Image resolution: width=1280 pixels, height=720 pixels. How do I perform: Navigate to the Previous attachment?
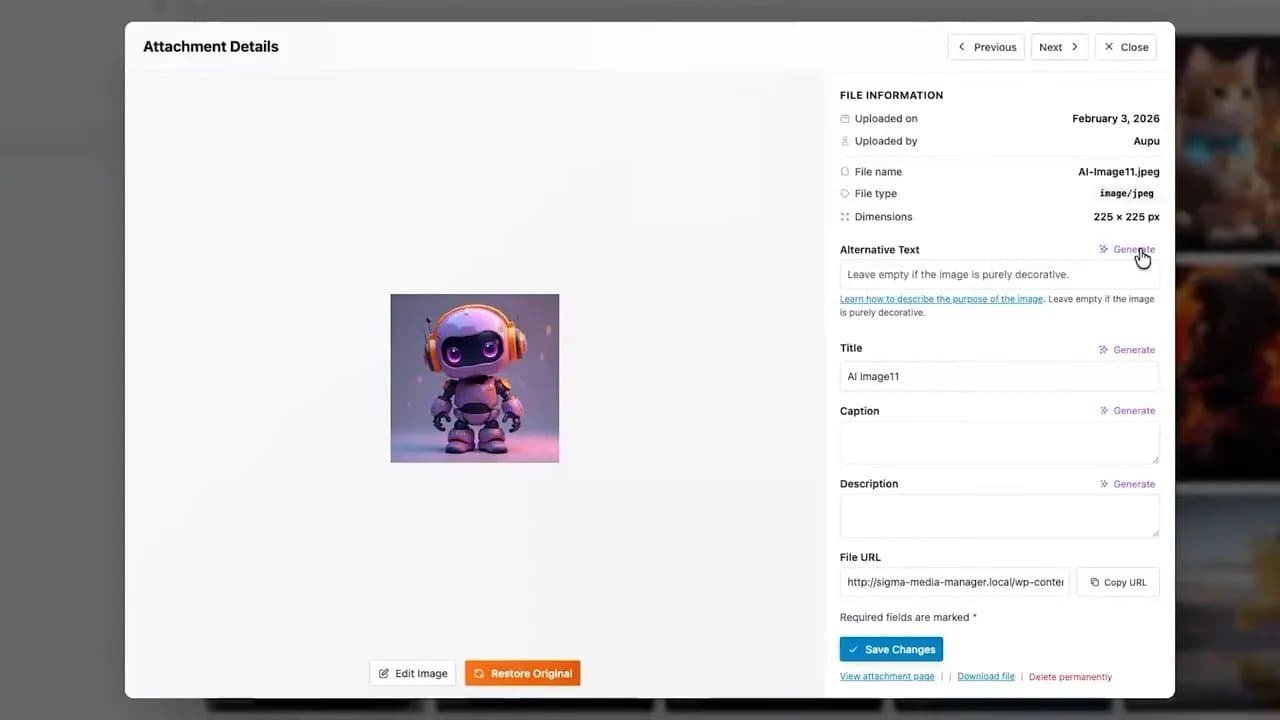tap(986, 47)
